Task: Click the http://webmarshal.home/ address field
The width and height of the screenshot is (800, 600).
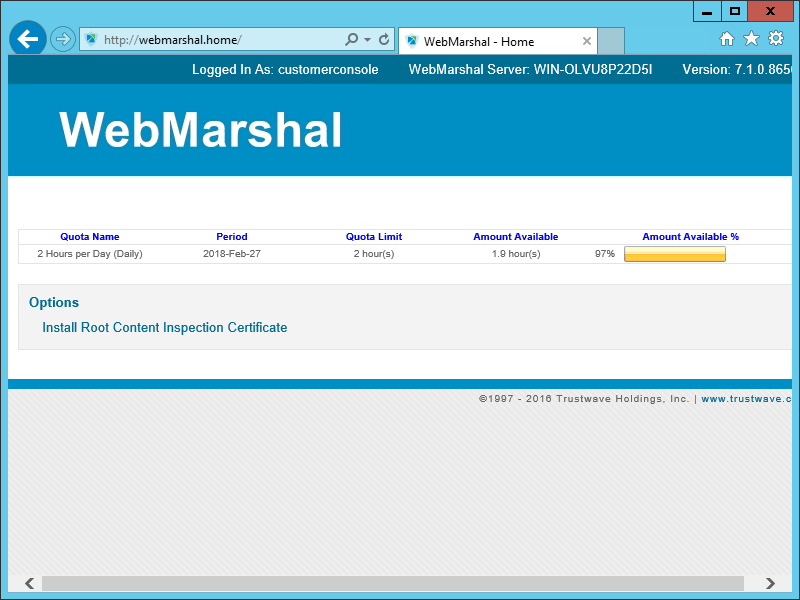Action: pos(220,40)
